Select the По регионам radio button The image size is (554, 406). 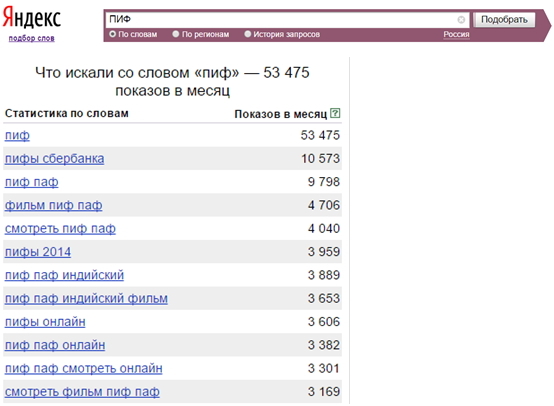[x=176, y=34]
